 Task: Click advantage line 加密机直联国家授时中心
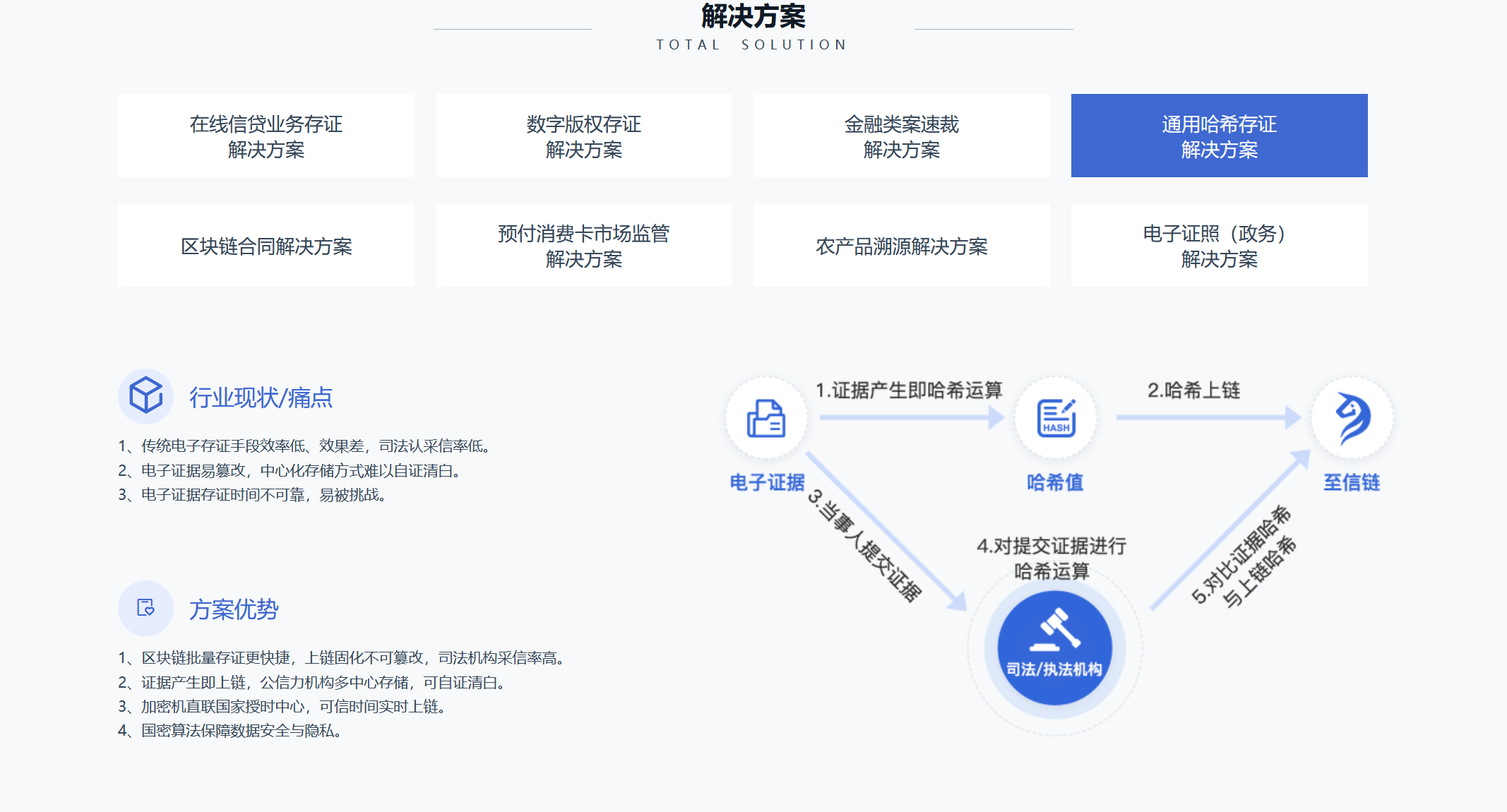282,706
